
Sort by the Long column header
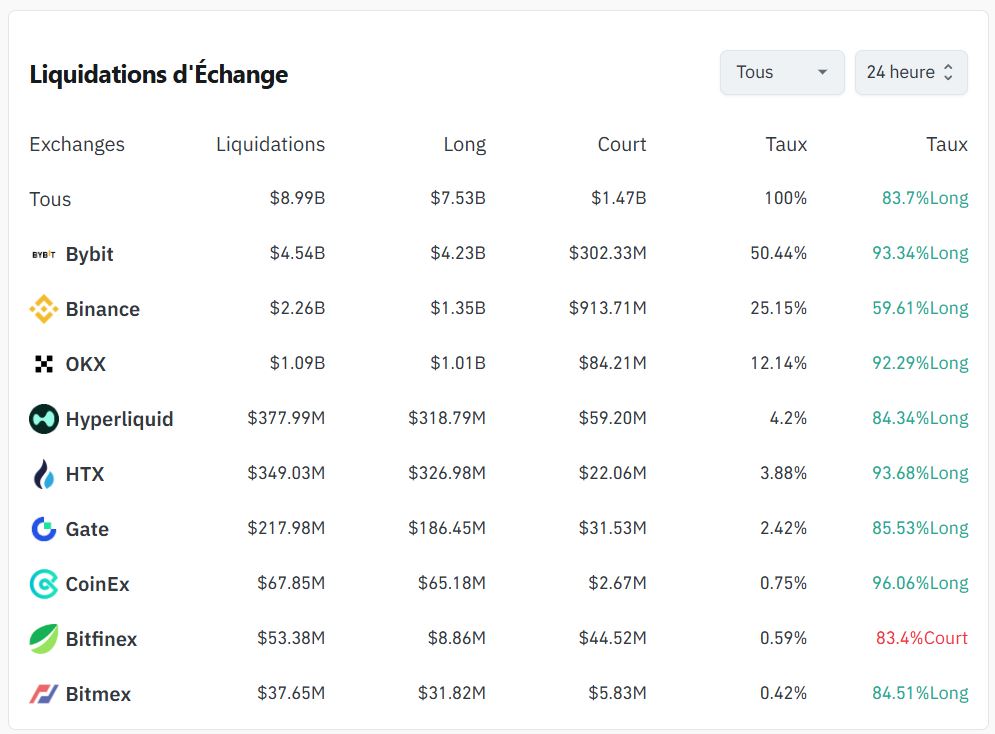pyautogui.click(x=464, y=145)
